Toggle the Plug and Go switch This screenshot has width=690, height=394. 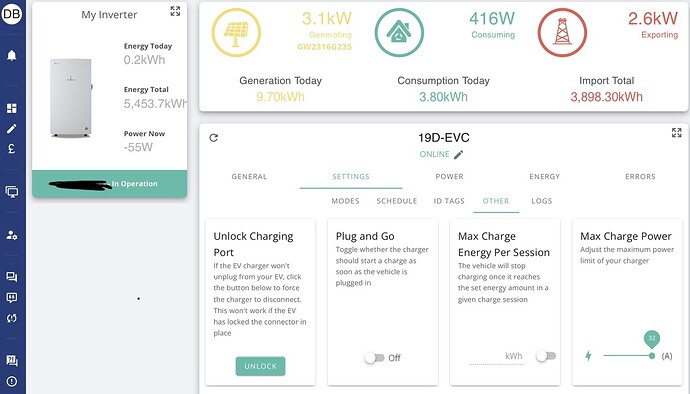pyautogui.click(x=374, y=358)
